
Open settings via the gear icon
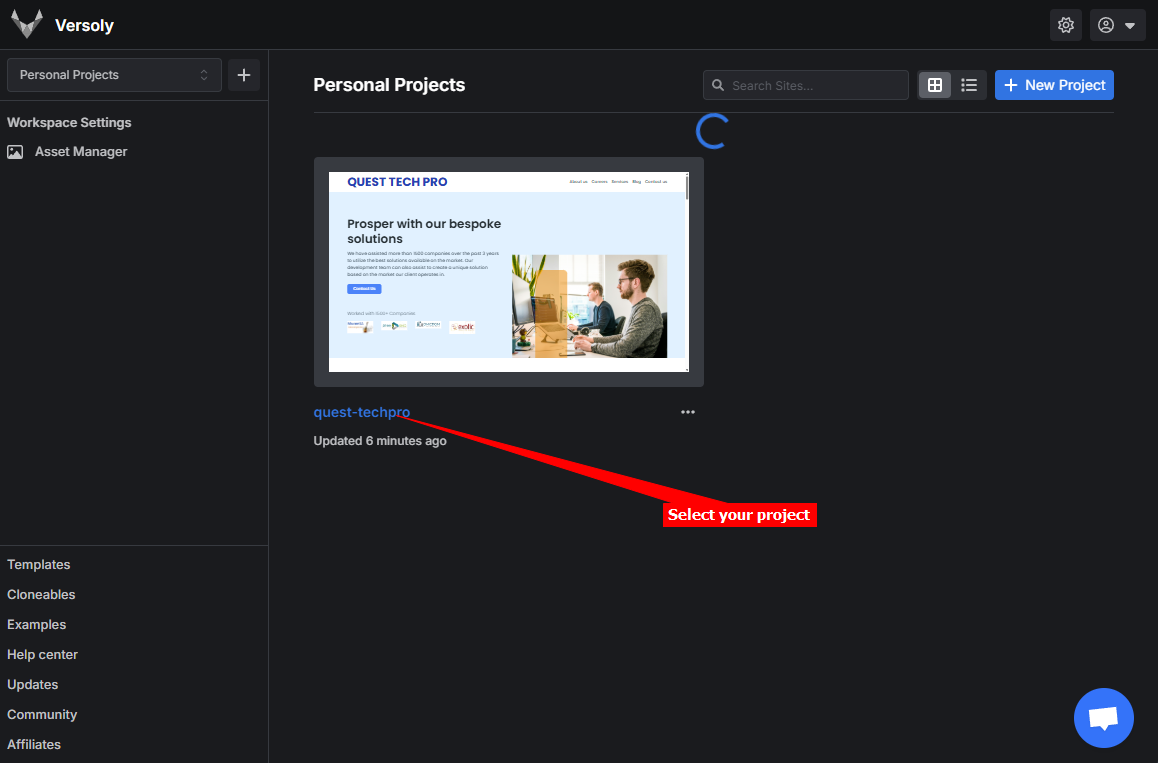click(x=1065, y=25)
